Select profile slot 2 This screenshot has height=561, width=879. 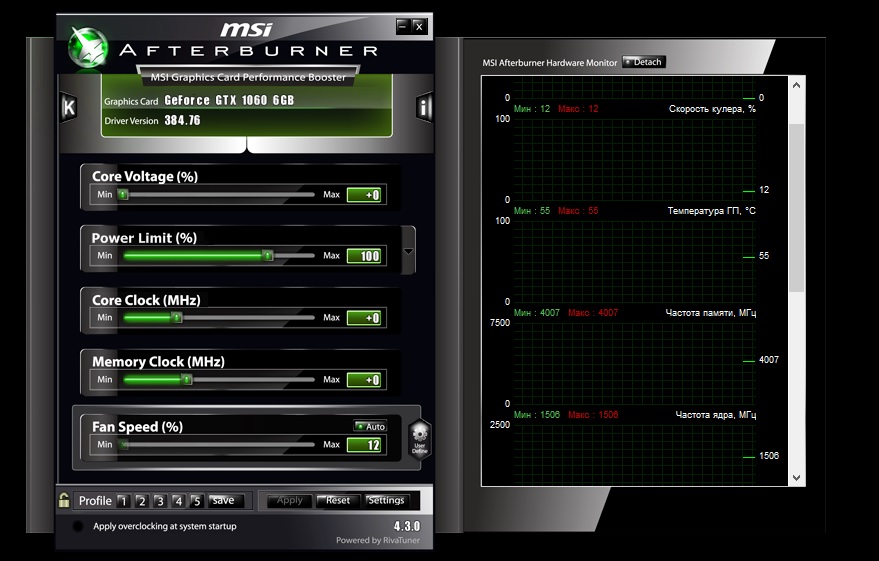(x=141, y=500)
